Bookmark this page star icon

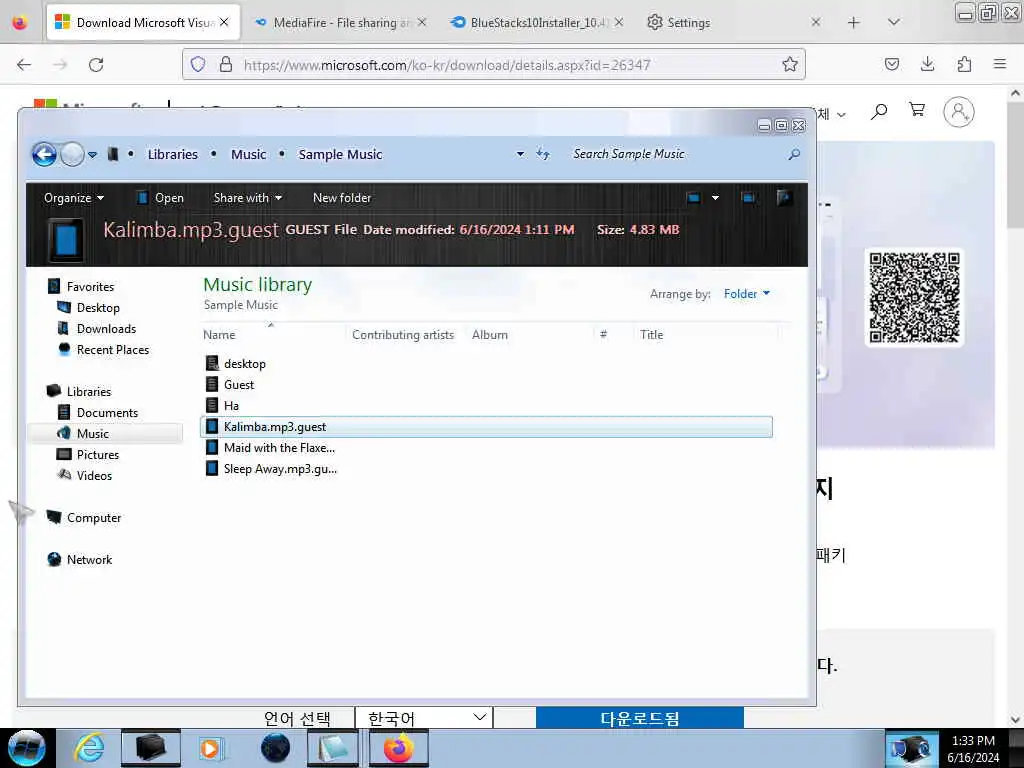[790, 65]
